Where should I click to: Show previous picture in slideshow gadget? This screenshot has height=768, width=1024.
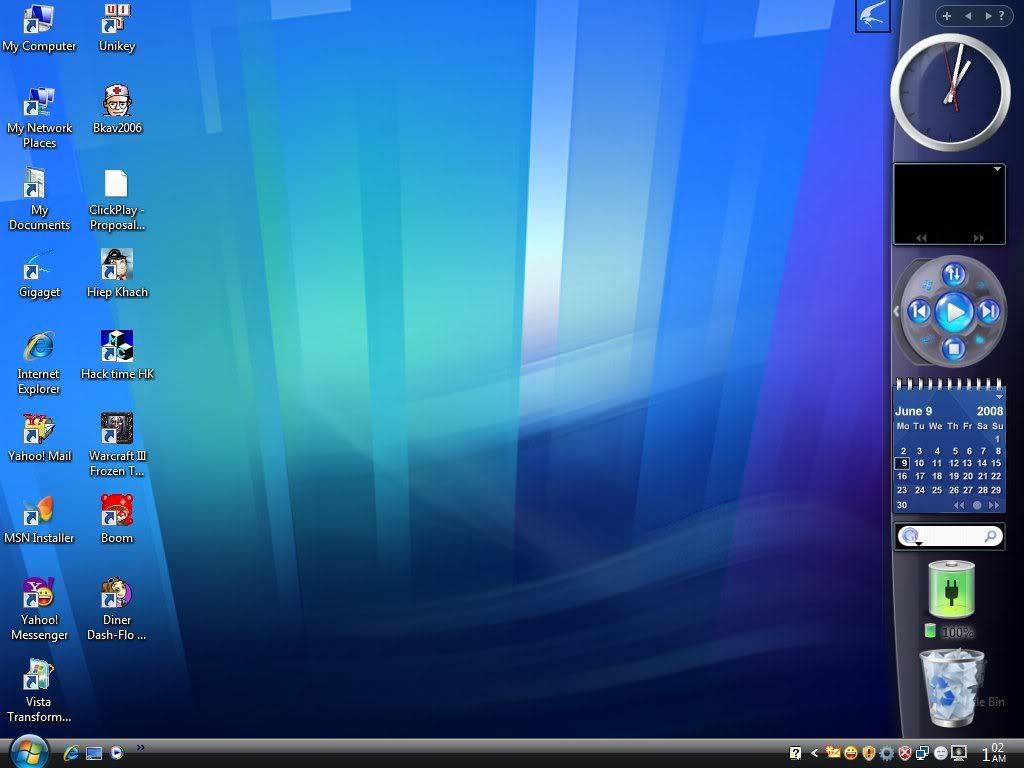click(921, 238)
